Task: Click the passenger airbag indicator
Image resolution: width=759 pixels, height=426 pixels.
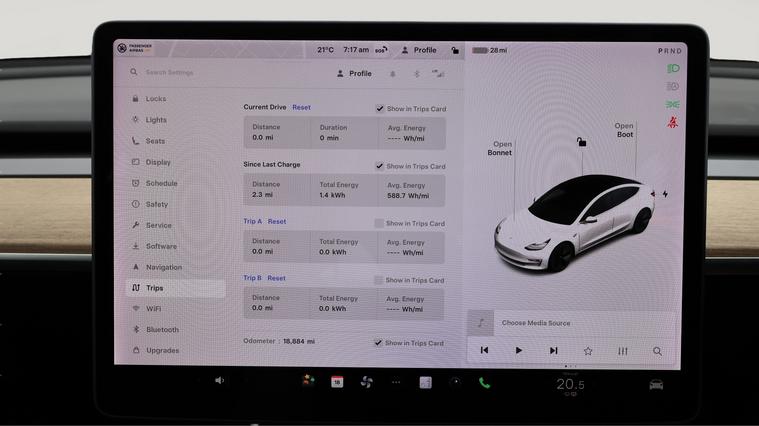Action: click(x=135, y=48)
